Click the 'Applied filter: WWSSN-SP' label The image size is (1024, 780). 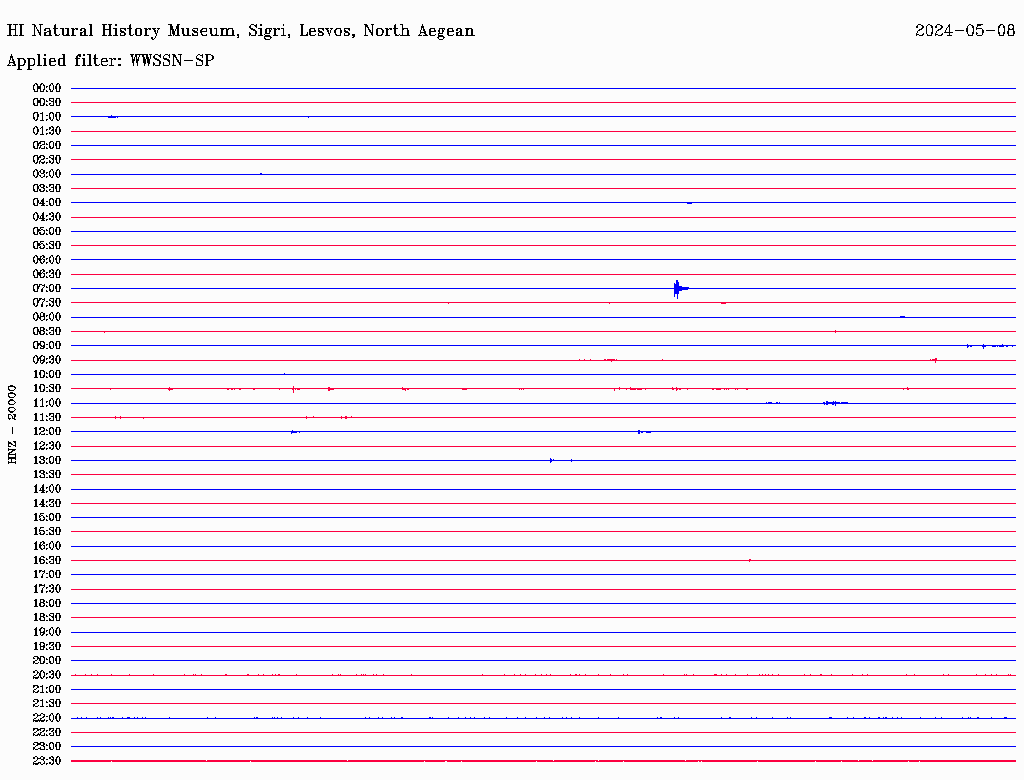pos(110,61)
